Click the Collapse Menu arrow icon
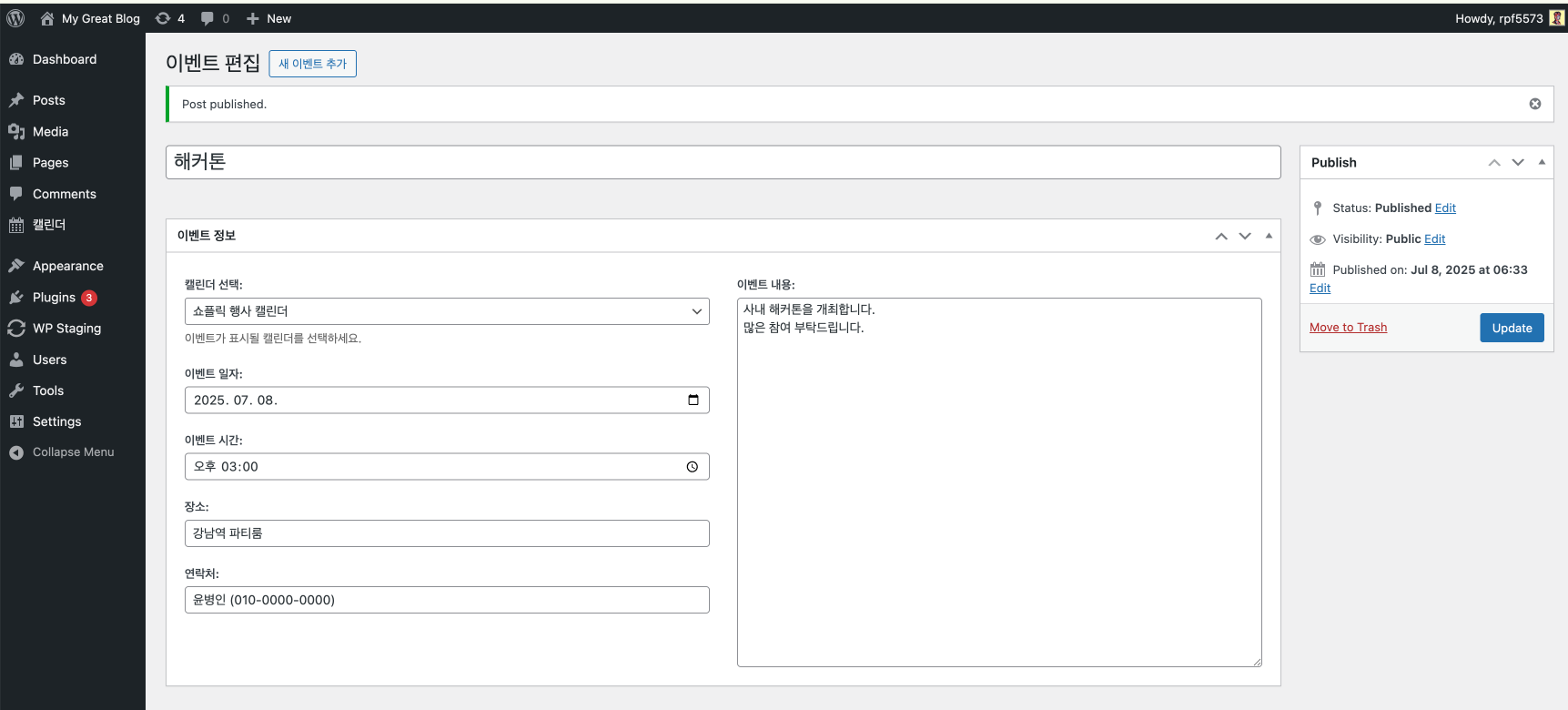The height and width of the screenshot is (710, 1568). pyautogui.click(x=16, y=452)
